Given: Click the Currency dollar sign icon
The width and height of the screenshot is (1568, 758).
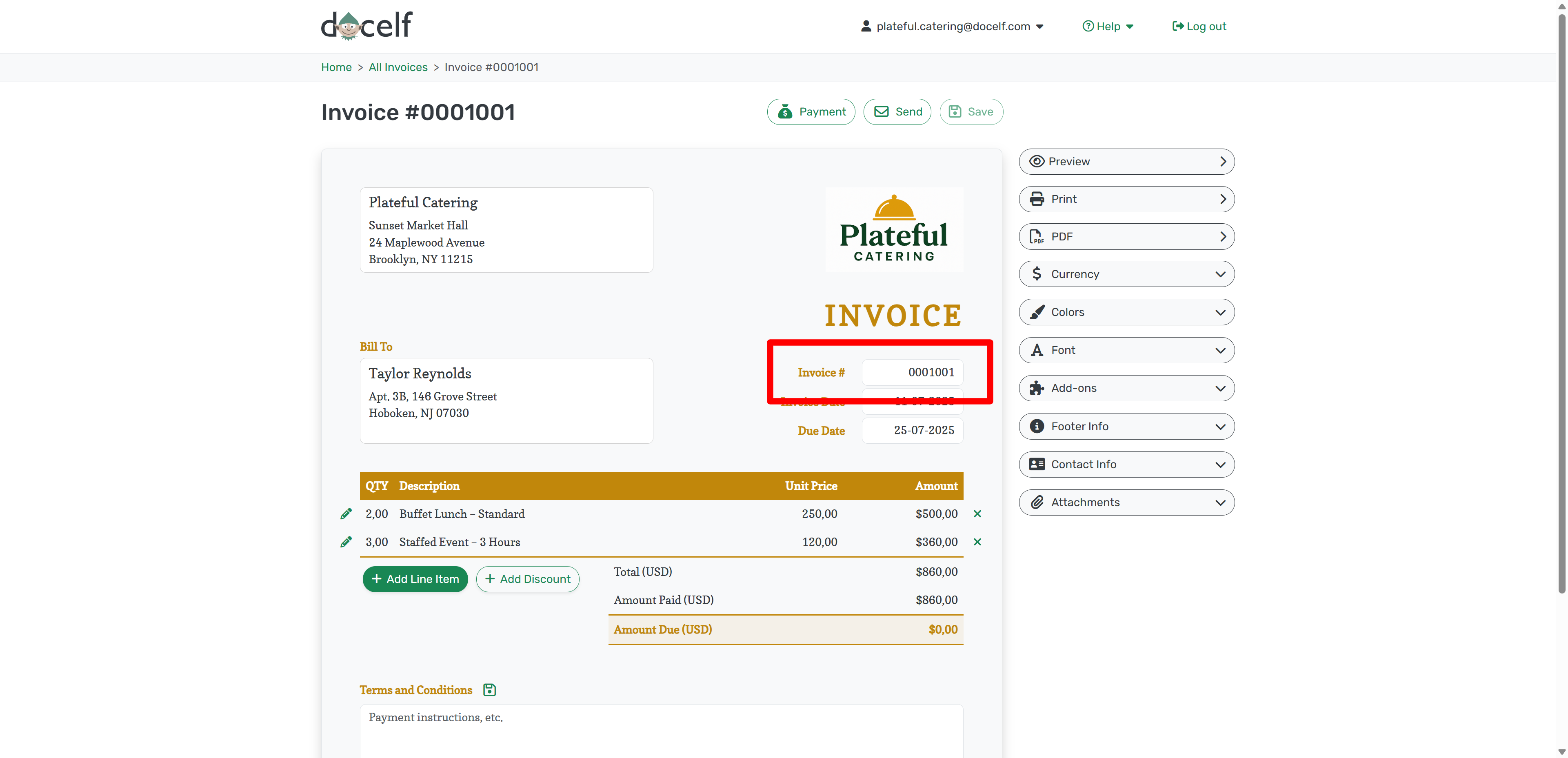Looking at the screenshot, I should tap(1037, 274).
